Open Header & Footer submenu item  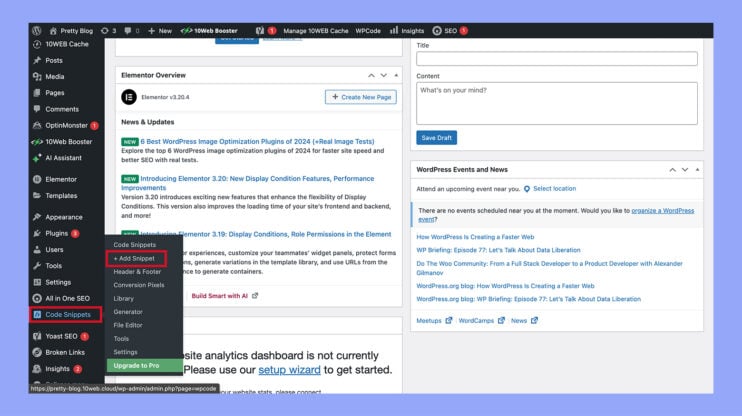tap(137, 272)
